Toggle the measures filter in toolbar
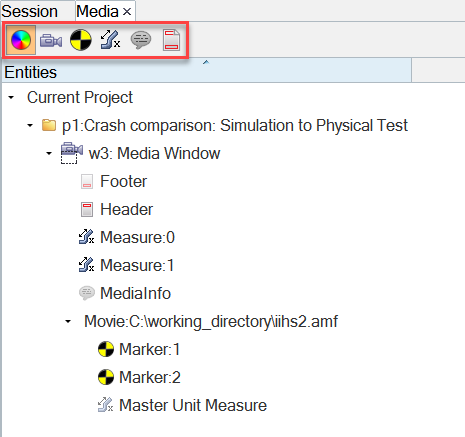 pos(110,40)
